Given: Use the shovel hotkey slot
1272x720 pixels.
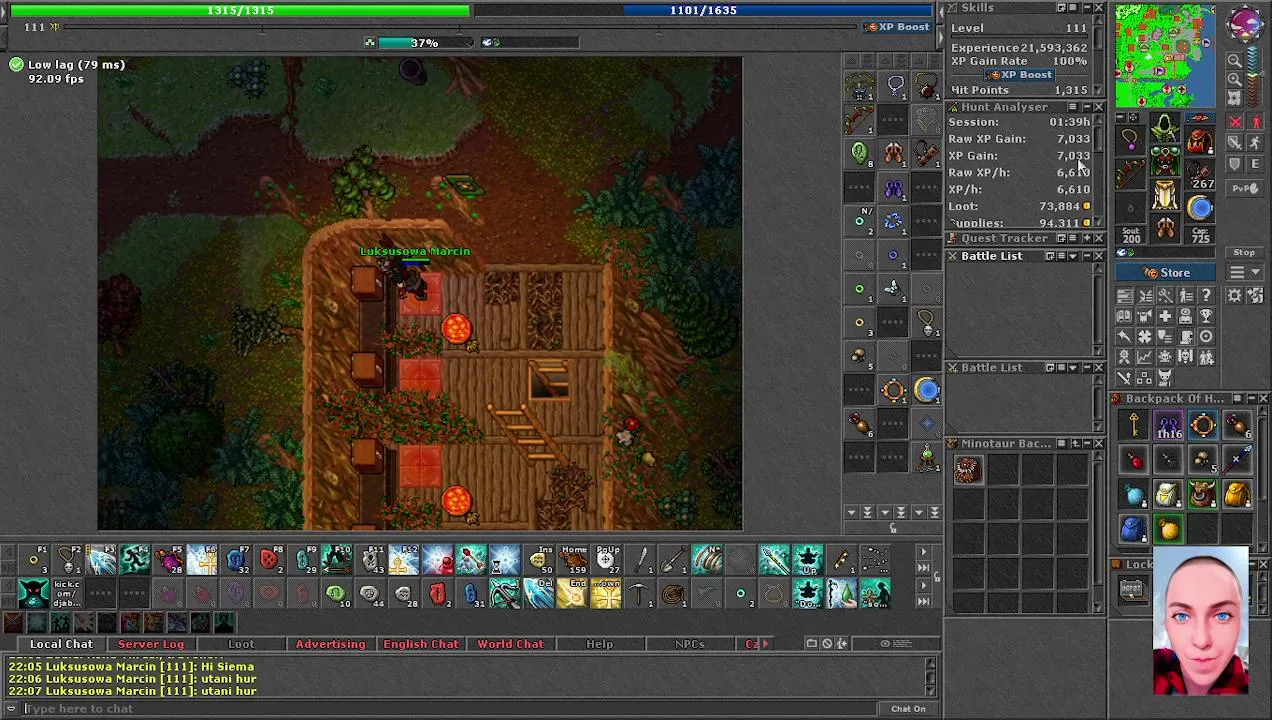Looking at the screenshot, I should [674, 560].
